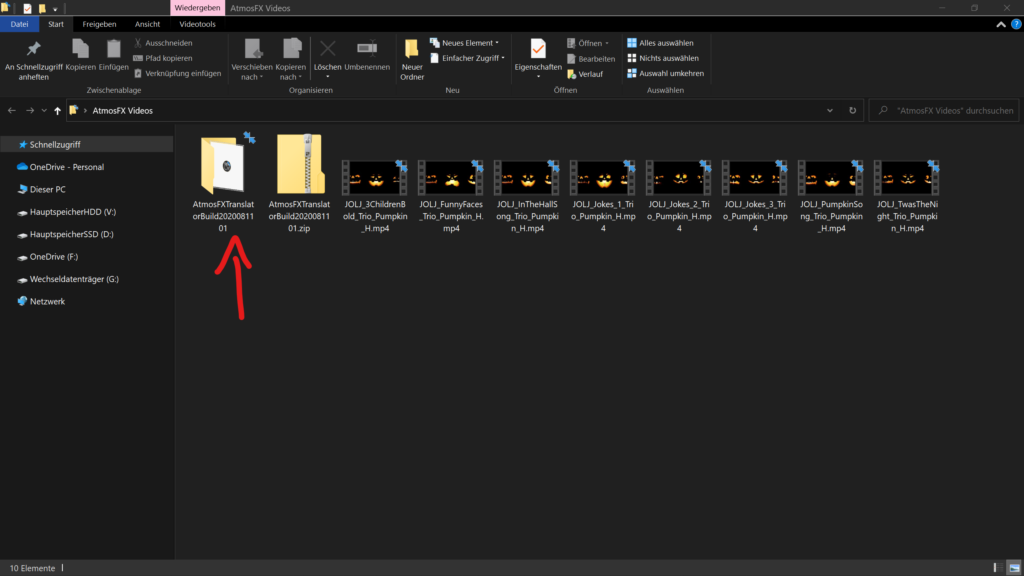Viewport: 1024px width, 576px height.
Task: Switch to the Freigeben tab
Action: coord(99,24)
